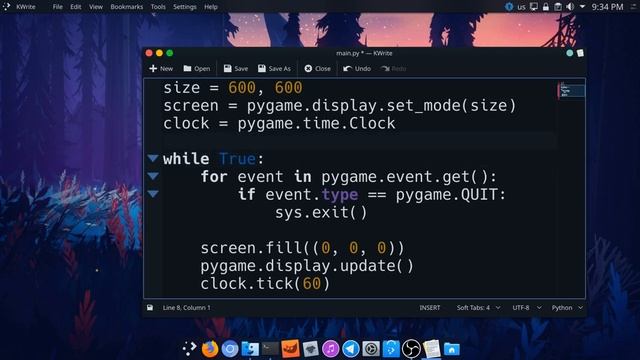Click the 'Line 8, Column 1' position indicator

(x=187, y=308)
